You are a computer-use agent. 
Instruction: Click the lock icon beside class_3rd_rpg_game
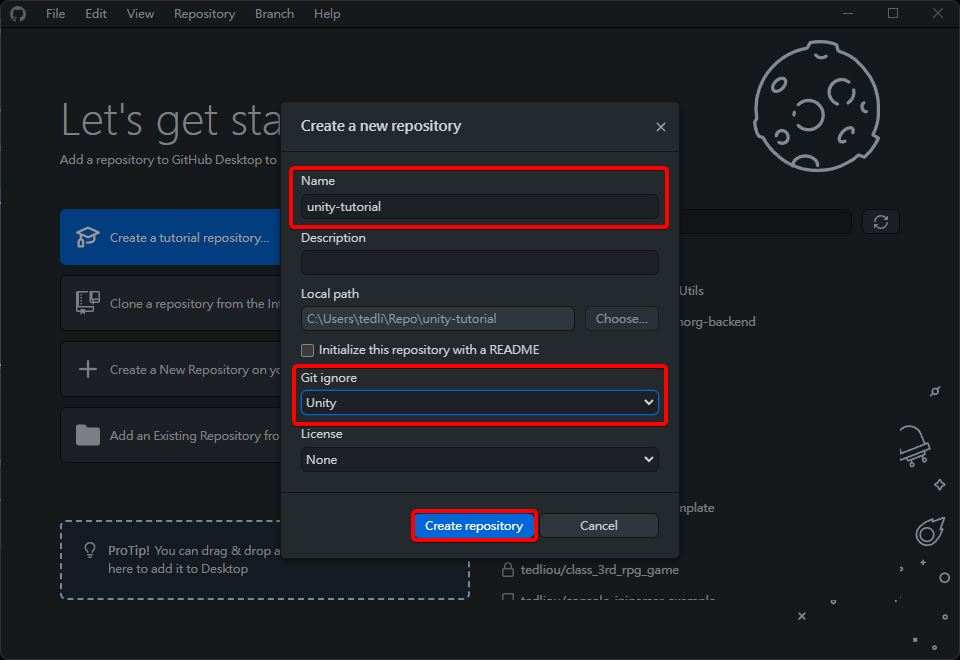click(x=508, y=570)
